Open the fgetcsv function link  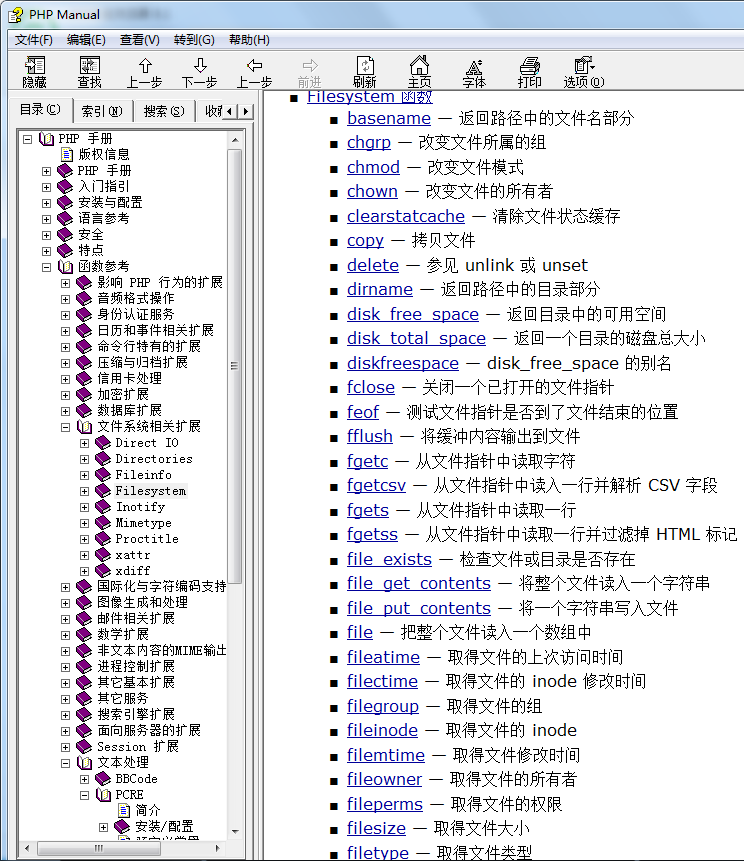[x=377, y=485]
